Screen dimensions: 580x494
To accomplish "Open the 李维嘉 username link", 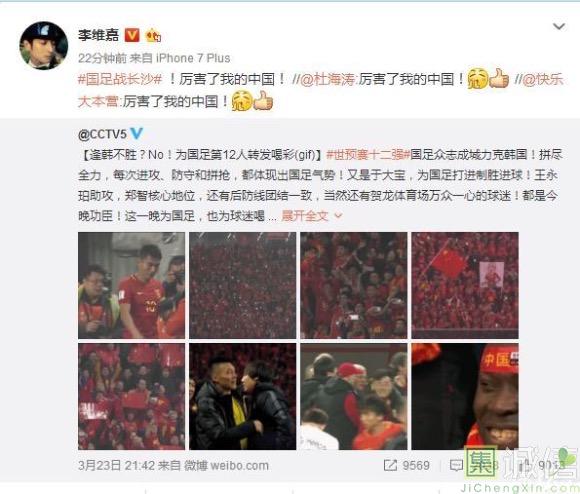I will pos(98,35).
